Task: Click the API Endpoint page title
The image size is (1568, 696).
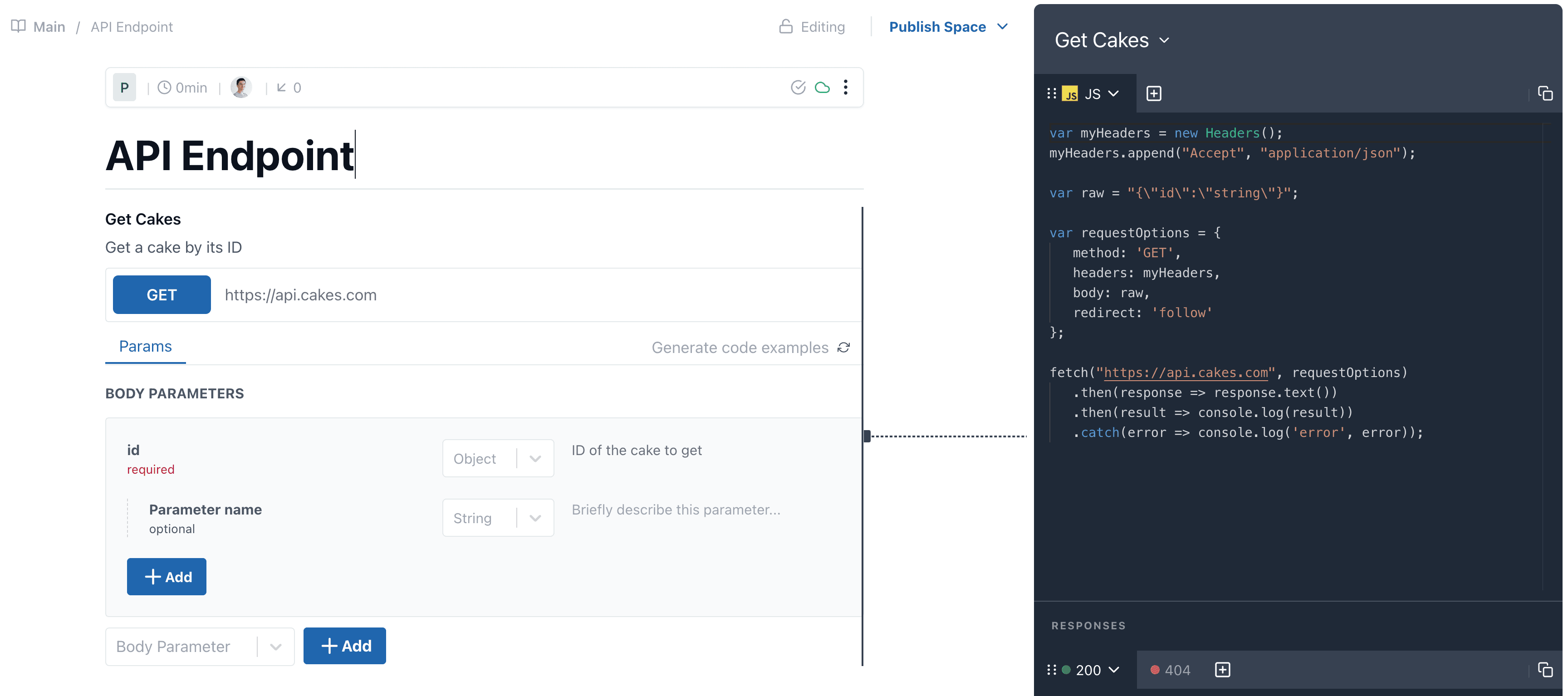Action: click(x=230, y=156)
